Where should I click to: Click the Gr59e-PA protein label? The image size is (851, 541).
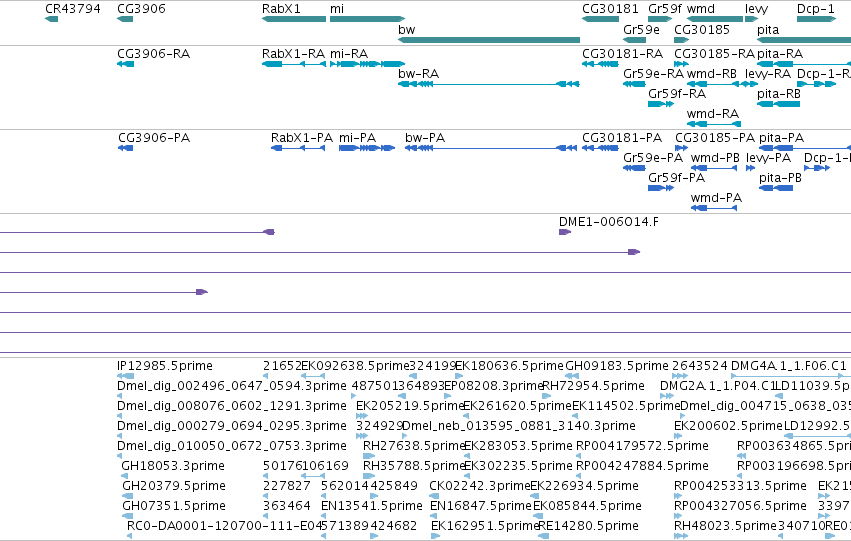(653, 158)
